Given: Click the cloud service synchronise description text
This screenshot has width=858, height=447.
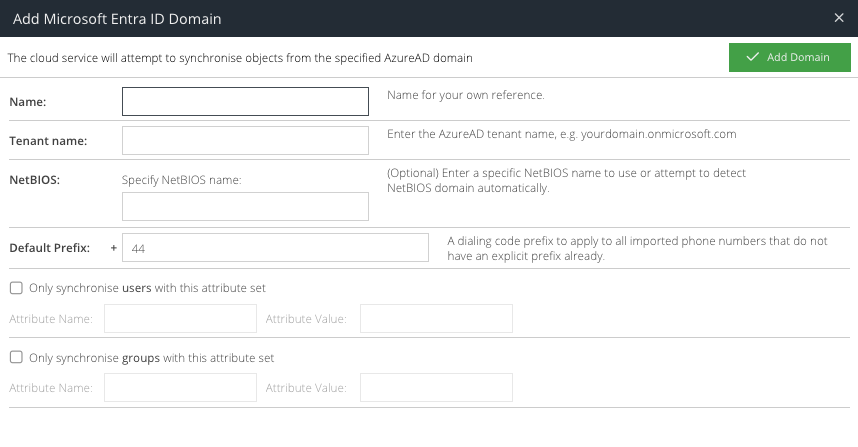Looking at the screenshot, I should (240, 58).
